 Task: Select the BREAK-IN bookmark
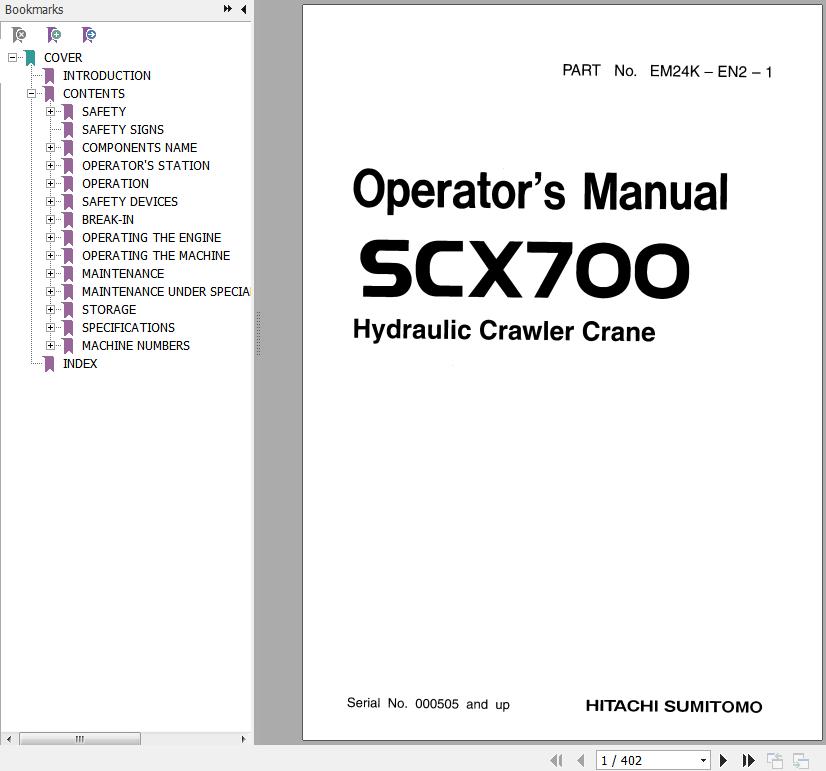(108, 220)
